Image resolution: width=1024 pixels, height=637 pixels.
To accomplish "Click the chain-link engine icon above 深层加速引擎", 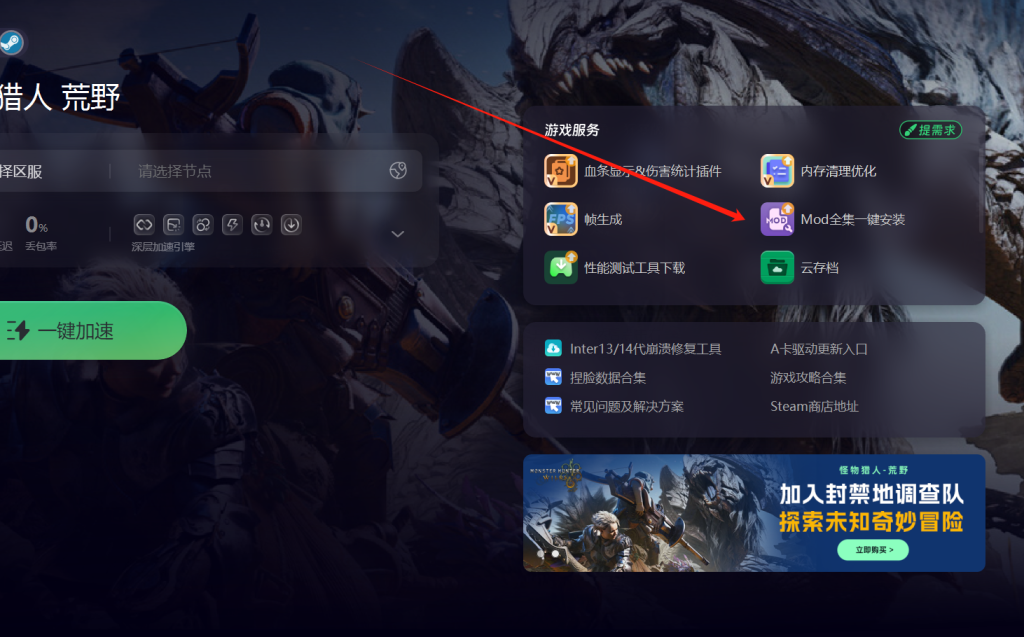I will click(x=144, y=225).
